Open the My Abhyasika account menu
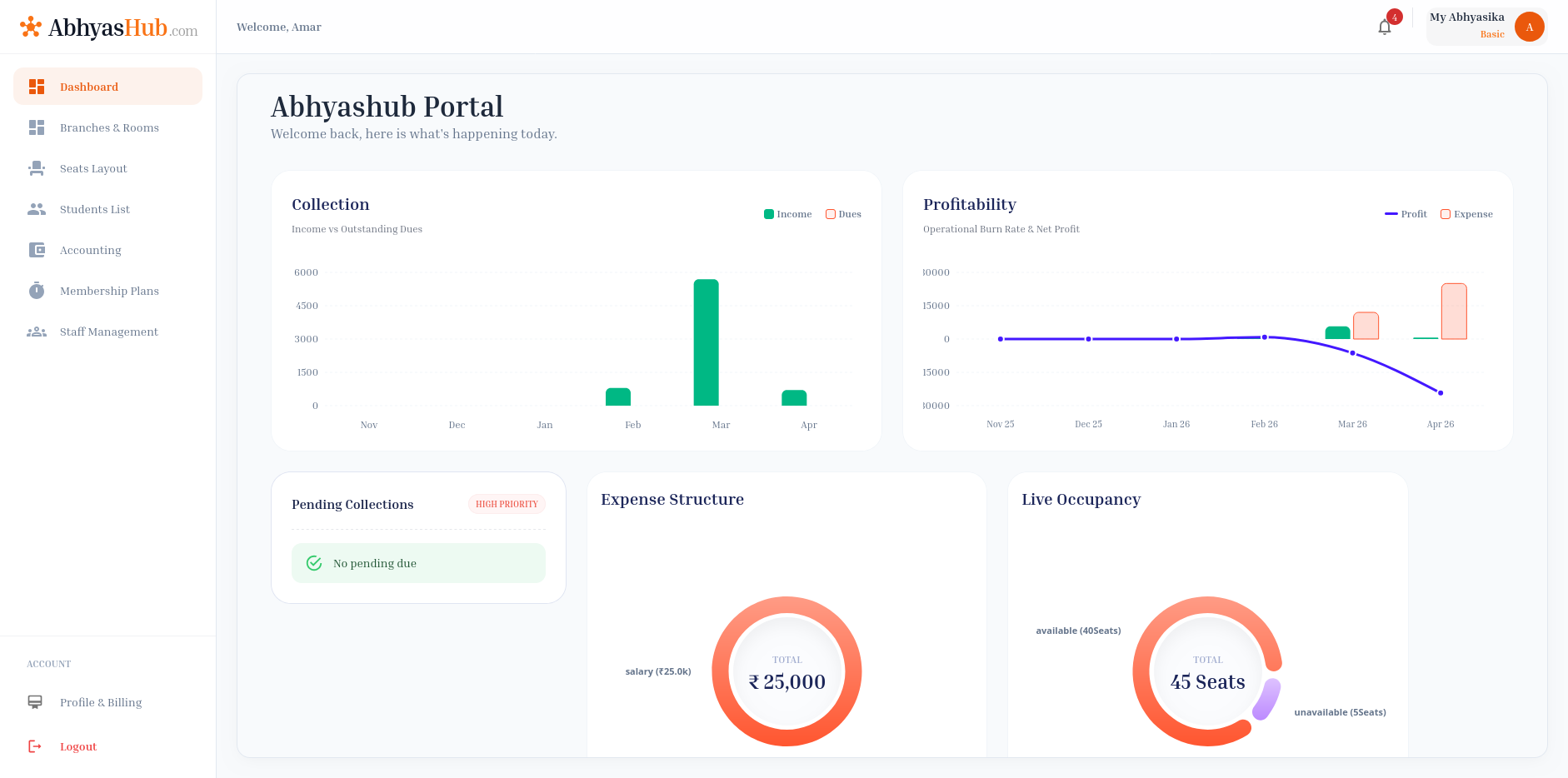1568x778 pixels. point(1487,26)
